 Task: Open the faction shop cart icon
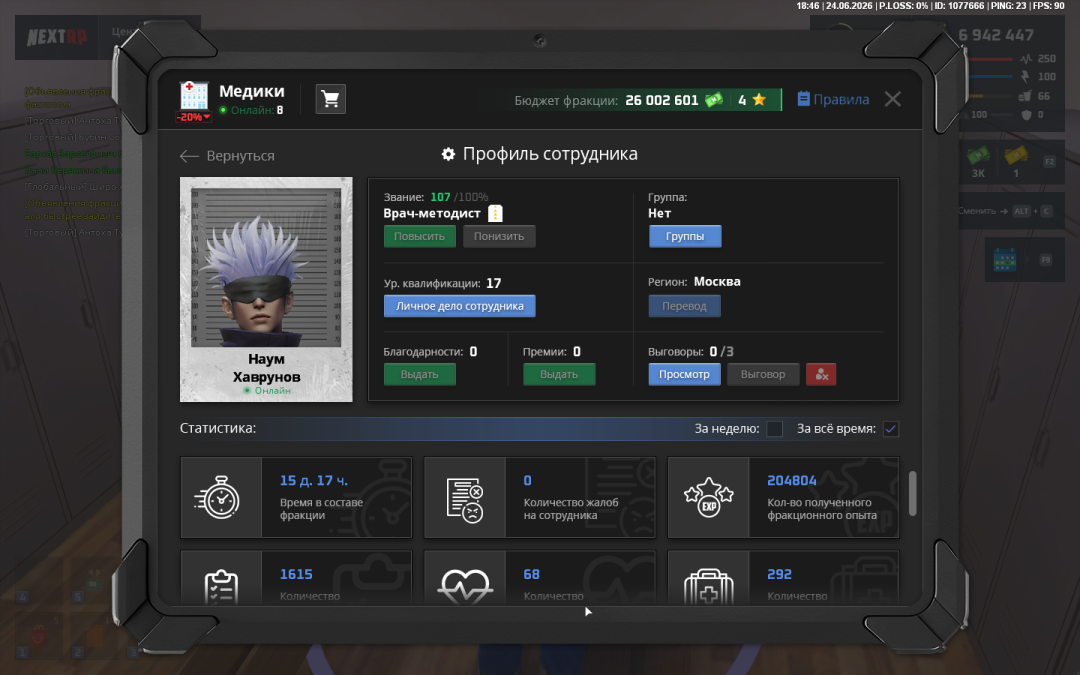tap(331, 99)
